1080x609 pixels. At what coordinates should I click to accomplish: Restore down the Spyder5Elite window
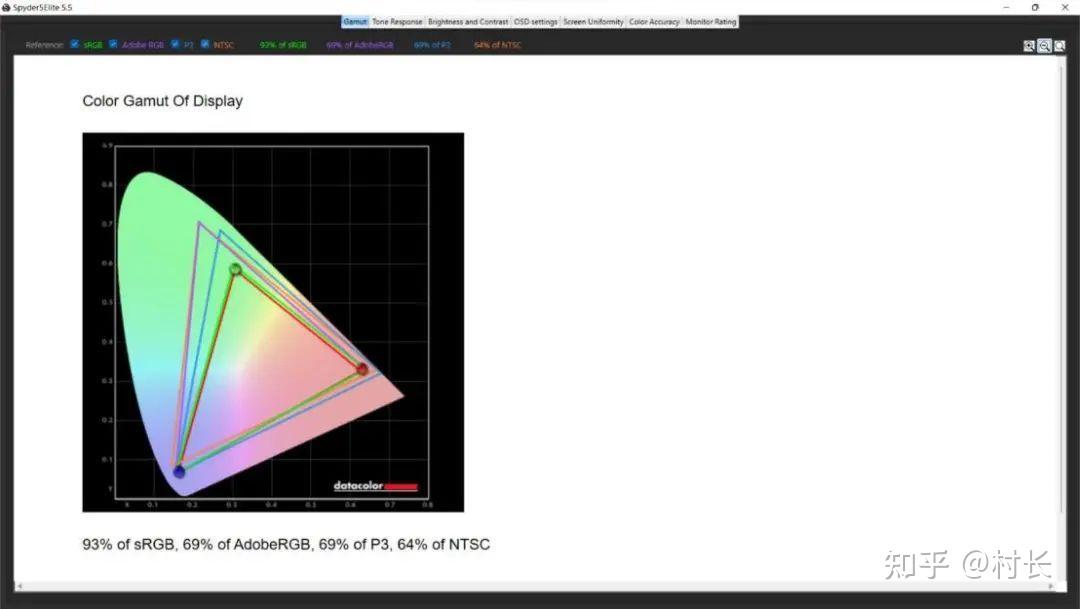(1035, 7)
